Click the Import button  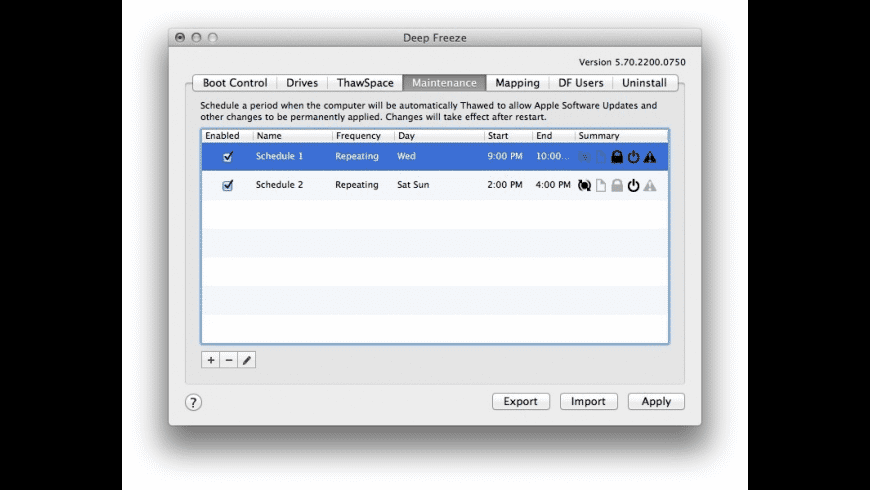tap(588, 401)
